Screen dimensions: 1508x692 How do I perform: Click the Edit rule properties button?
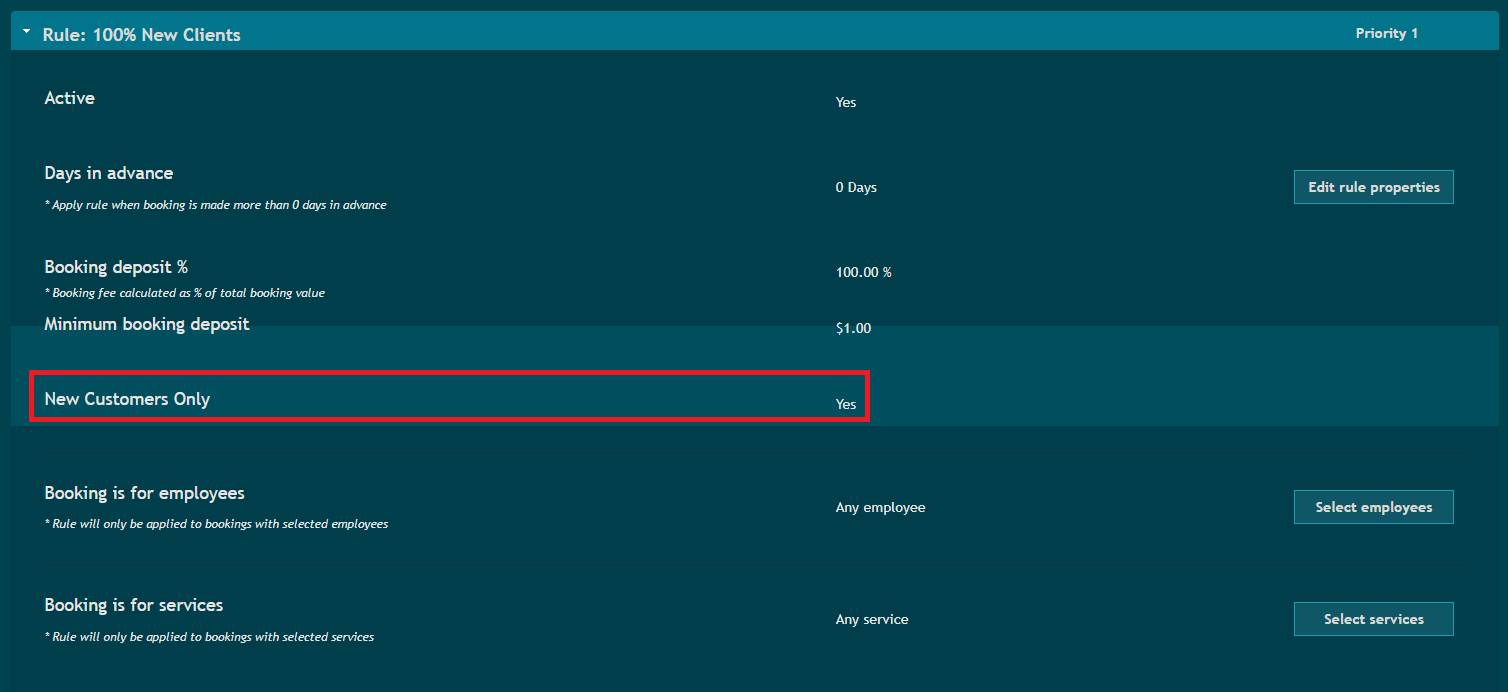tap(1373, 187)
